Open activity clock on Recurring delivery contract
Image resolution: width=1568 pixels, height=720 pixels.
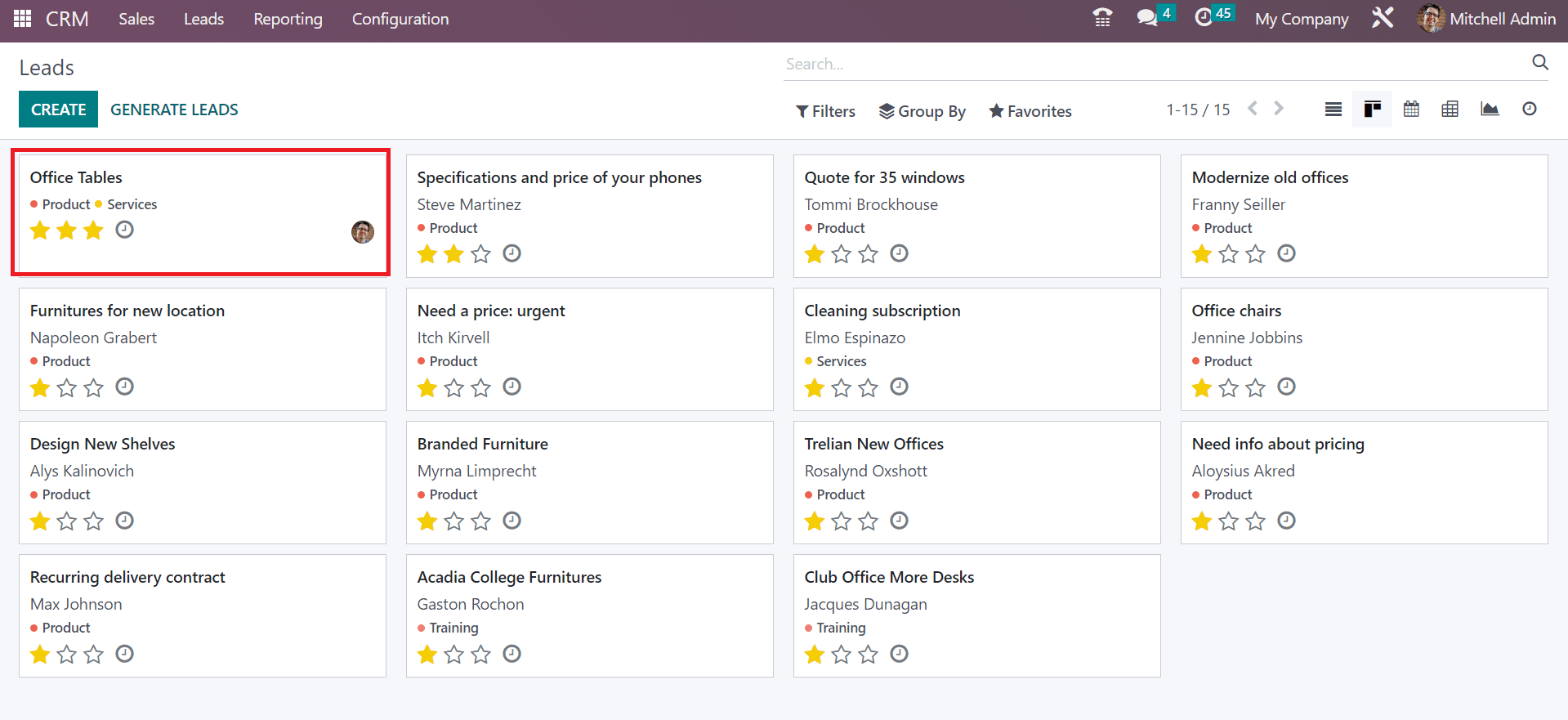(124, 654)
